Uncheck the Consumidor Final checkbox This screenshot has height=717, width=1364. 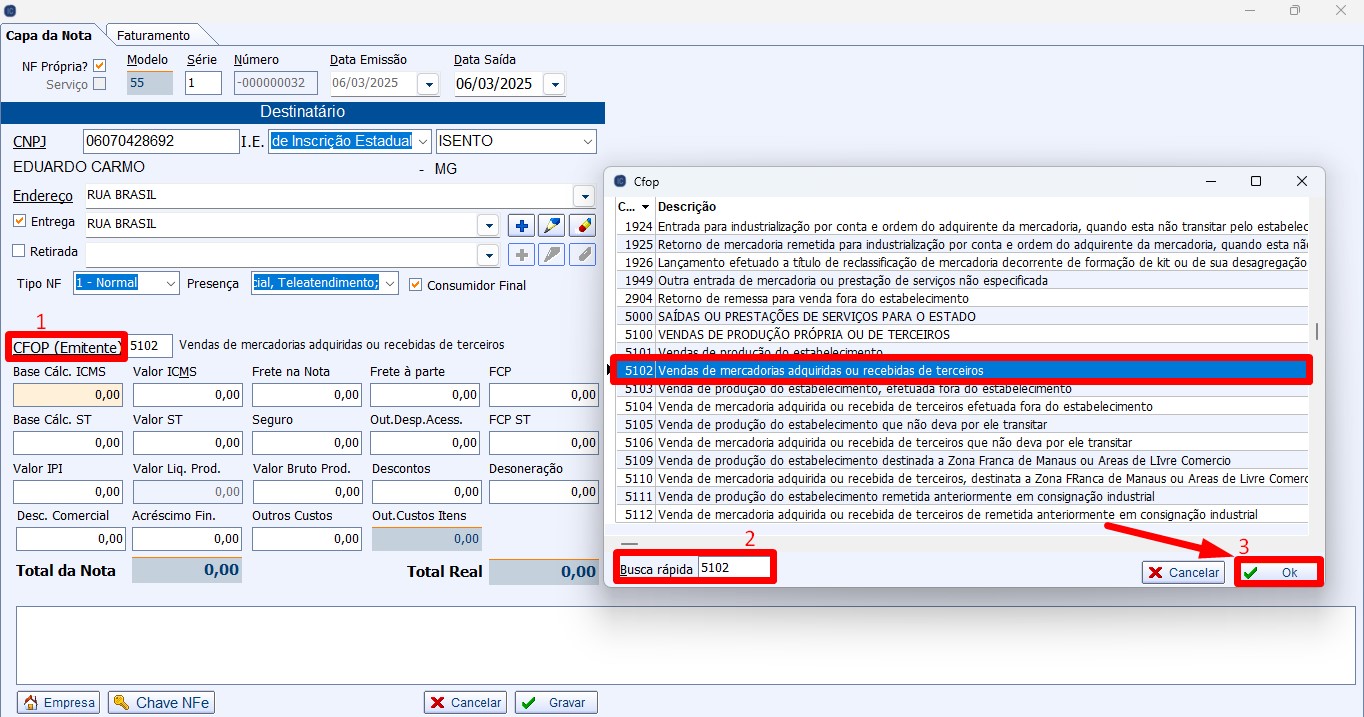[416, 284]
